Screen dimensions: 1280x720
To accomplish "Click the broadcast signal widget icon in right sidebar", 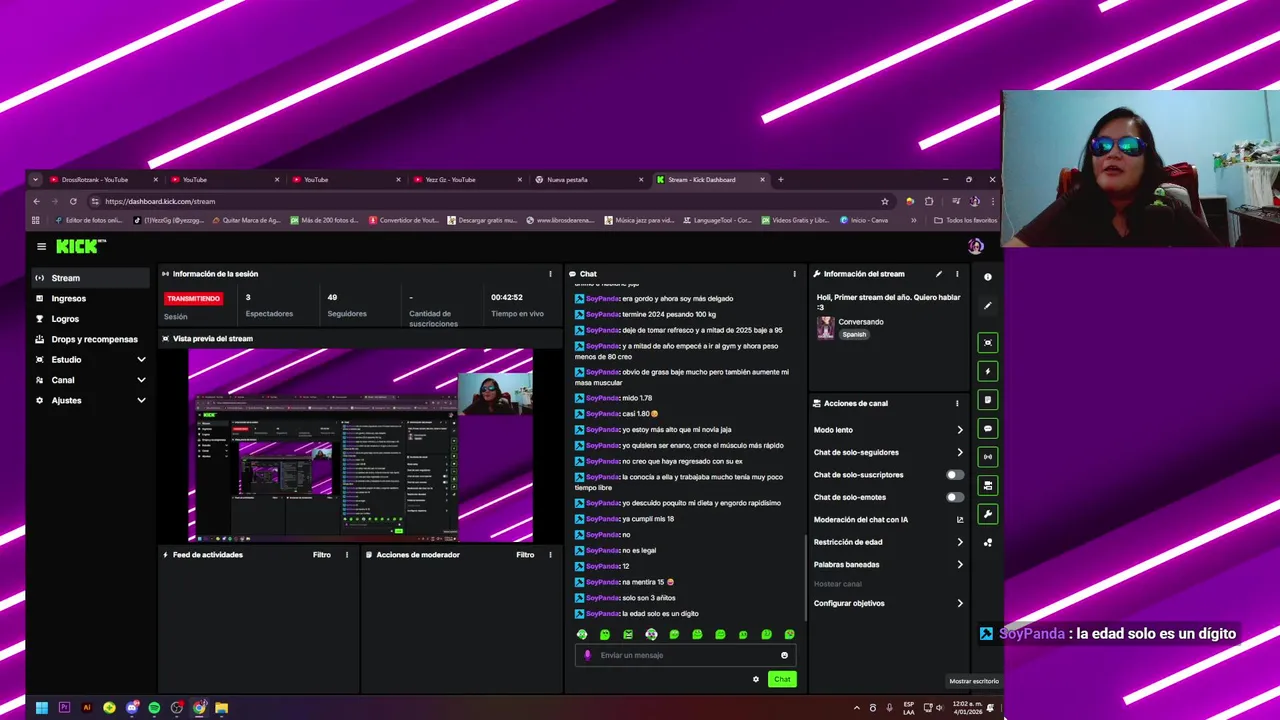I will [988, 457].
